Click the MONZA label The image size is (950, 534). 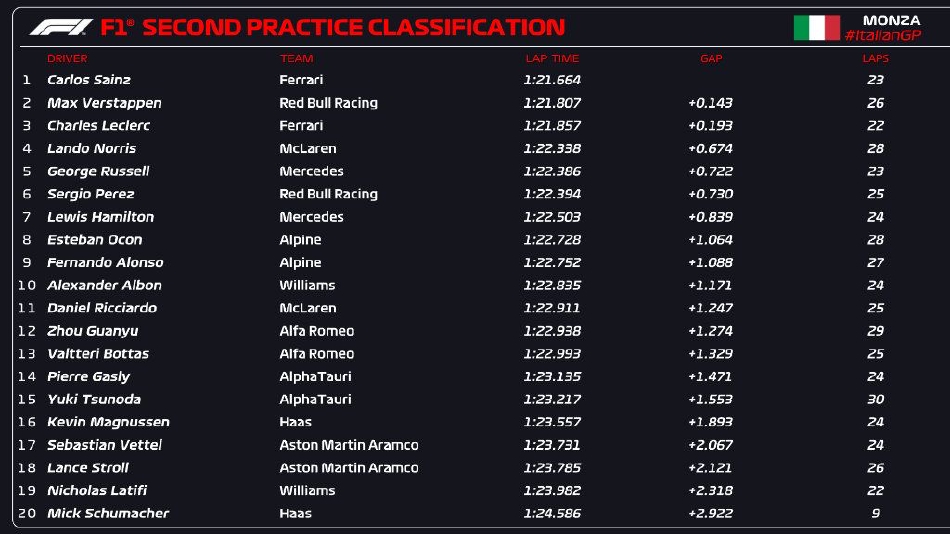click(x=890, y=20)
